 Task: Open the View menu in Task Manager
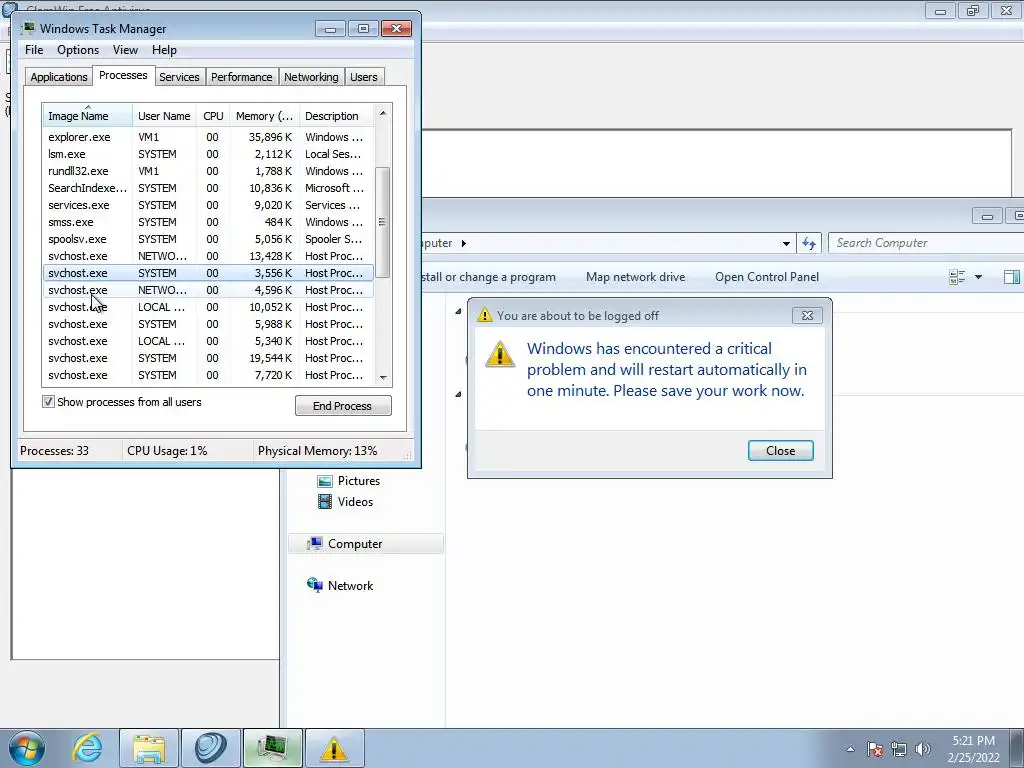coord(125,50)
